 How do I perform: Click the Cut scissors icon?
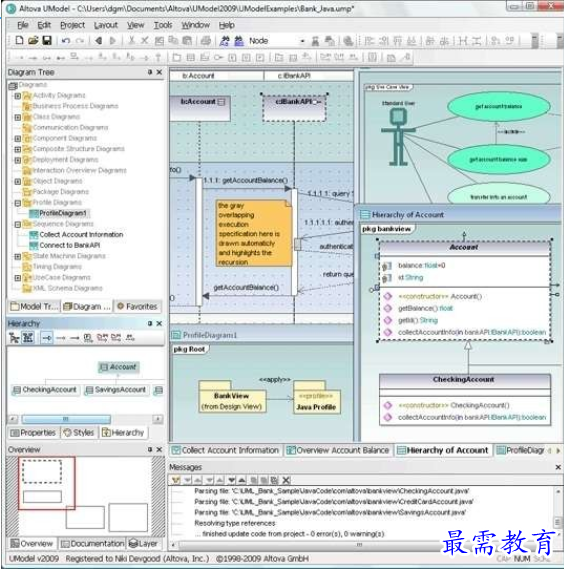point(131,41)
